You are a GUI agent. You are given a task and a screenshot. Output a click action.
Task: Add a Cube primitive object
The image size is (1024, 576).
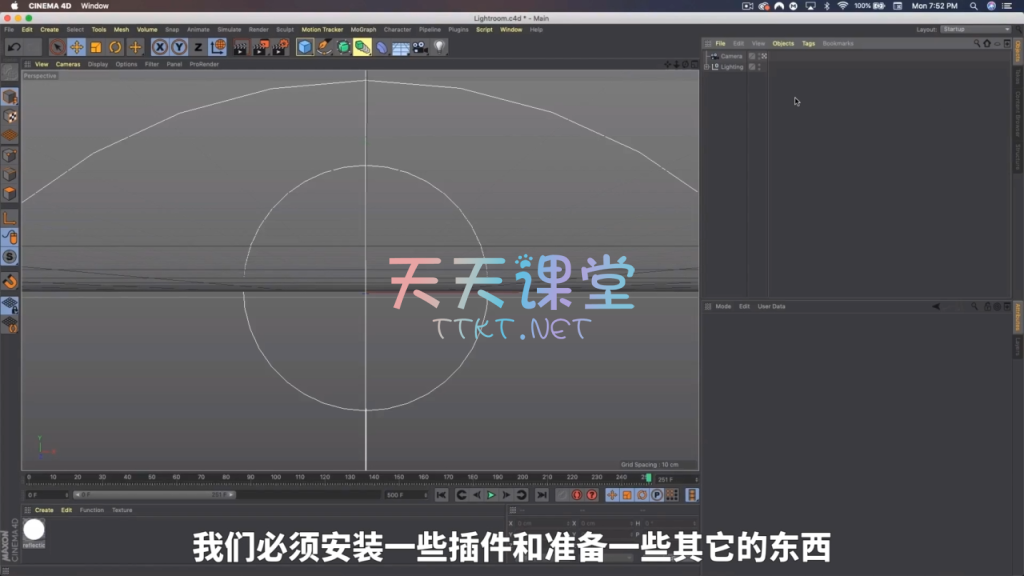305,47
